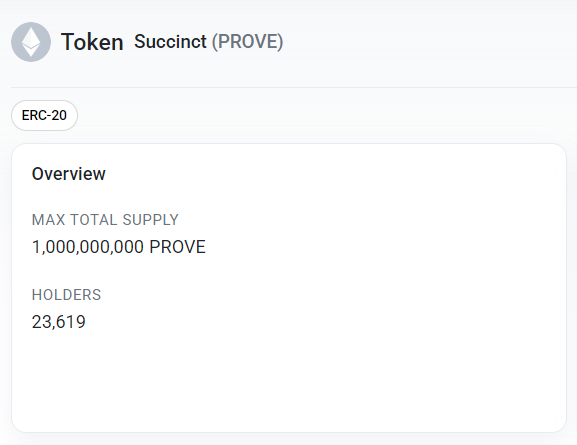The height and width of the screenshot is (445, 577).
Task: Open the Succinct token name
Action: pyautogui.click(x=170, y=41)
